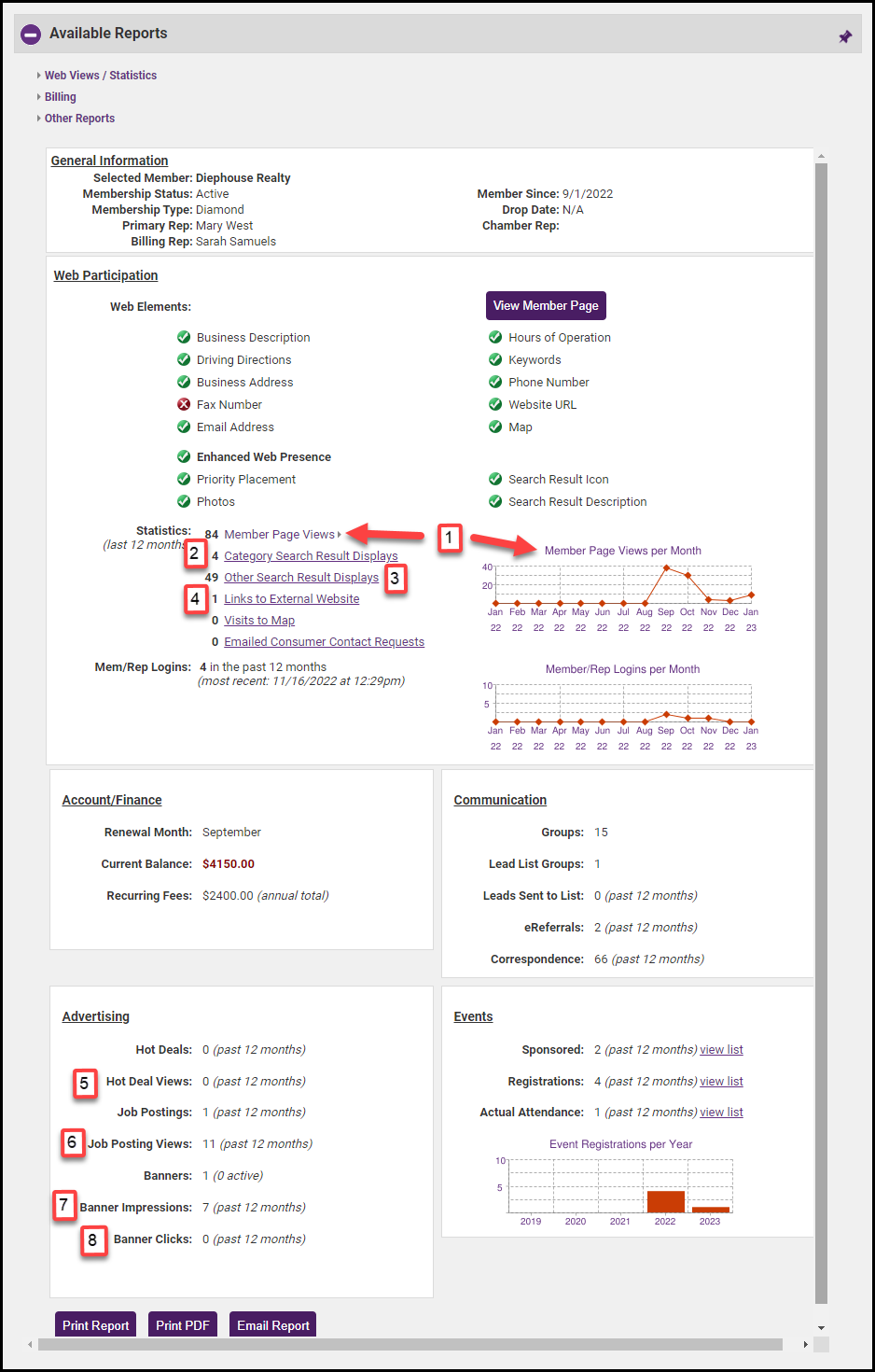The height and width of the screenshot is (1372, 875).
Task: Expand the Other Reports section
Action: coord(79,119)
